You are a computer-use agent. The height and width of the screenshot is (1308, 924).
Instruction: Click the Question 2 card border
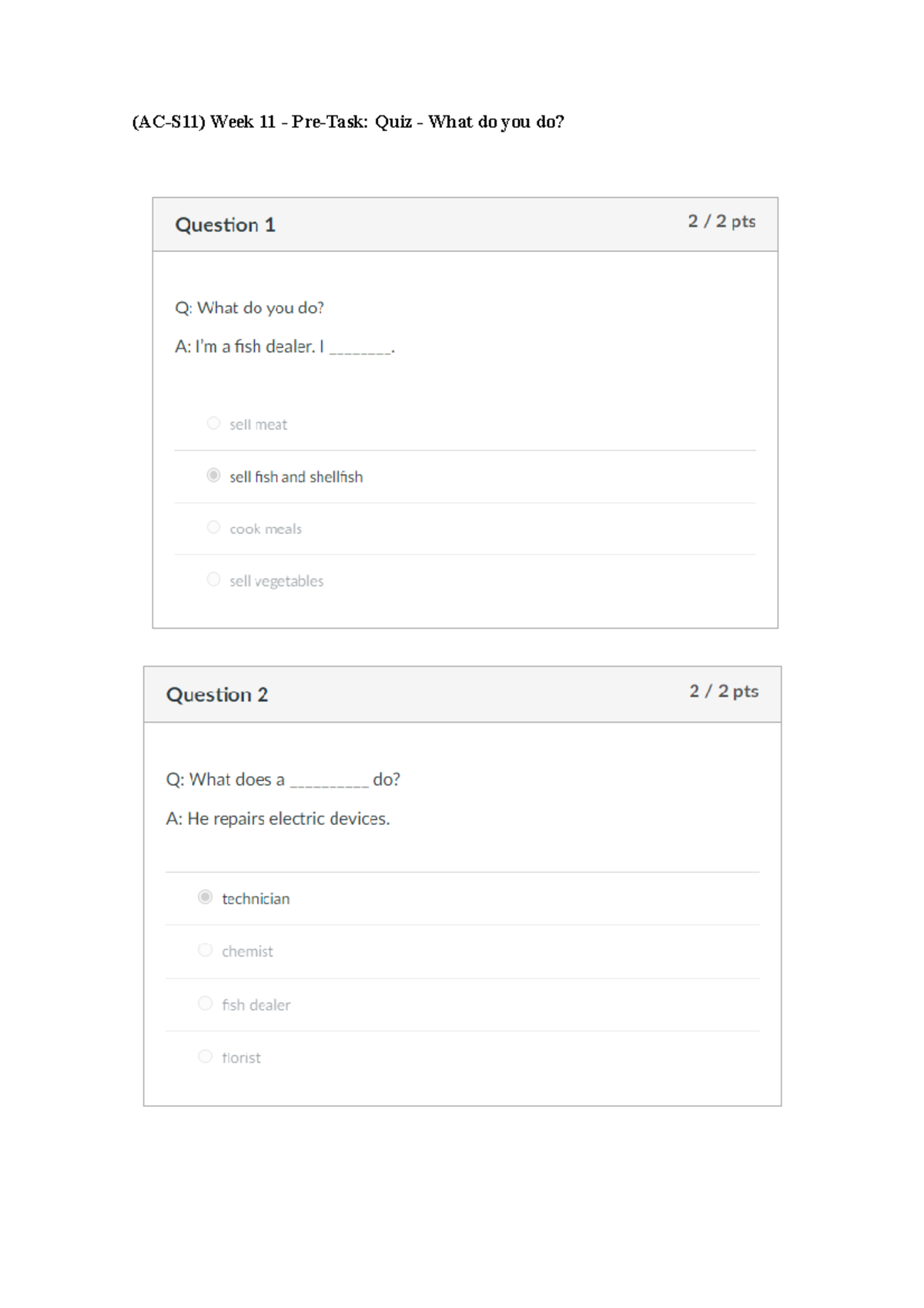[x=146, y=886]
